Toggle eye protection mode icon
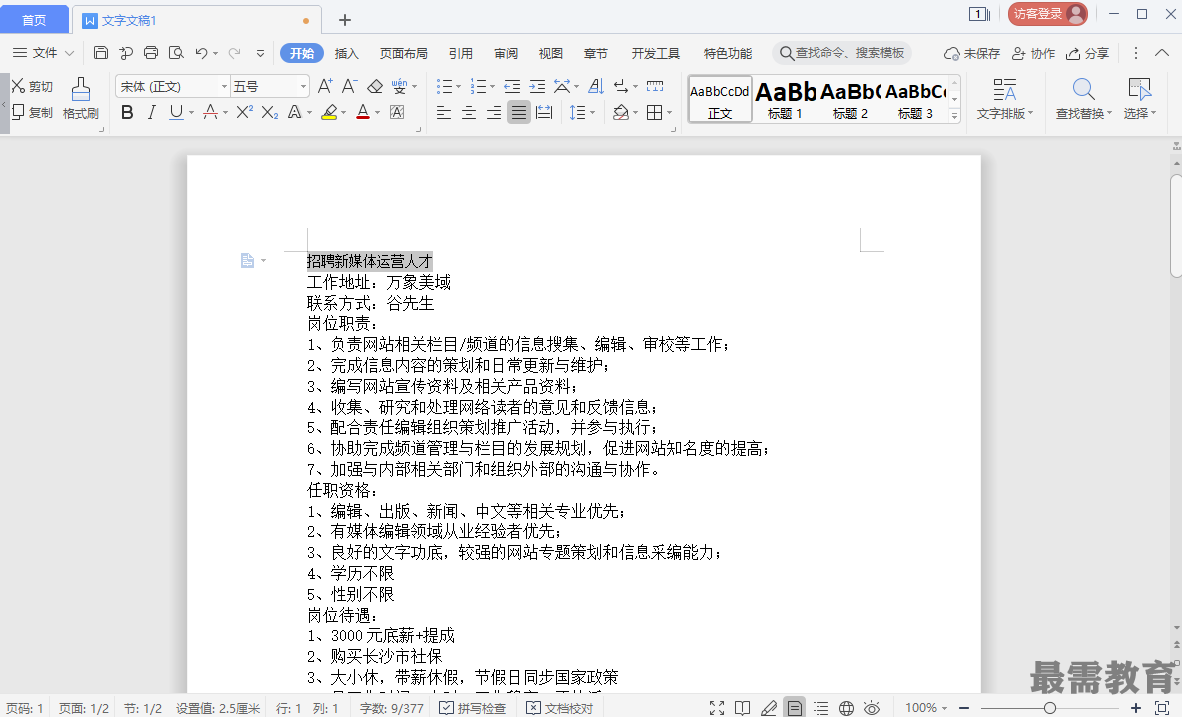The width and height of the screenshot is (1182, 717). [x=872, y=707]
